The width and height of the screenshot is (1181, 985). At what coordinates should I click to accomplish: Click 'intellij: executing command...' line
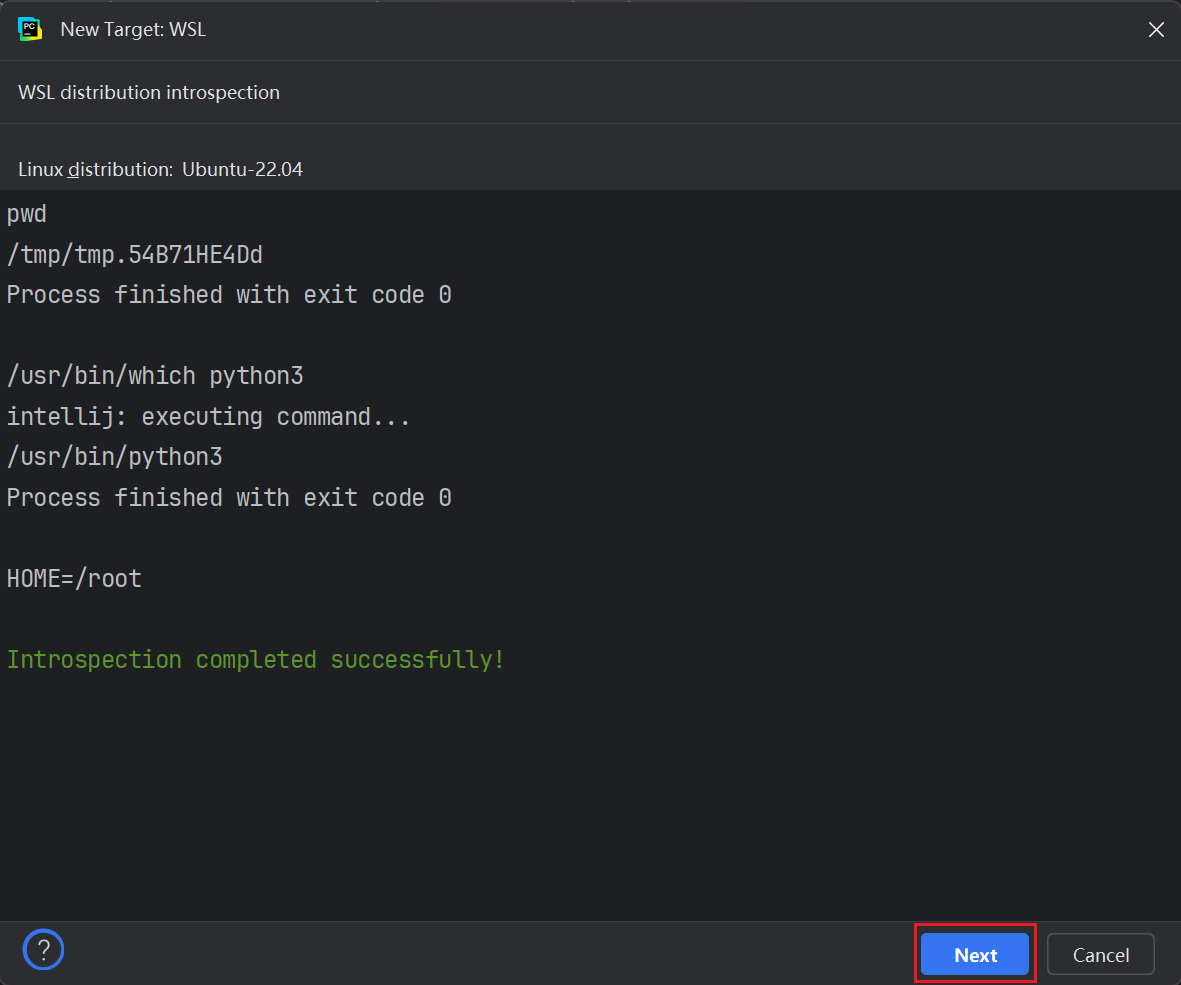point(209,416)
